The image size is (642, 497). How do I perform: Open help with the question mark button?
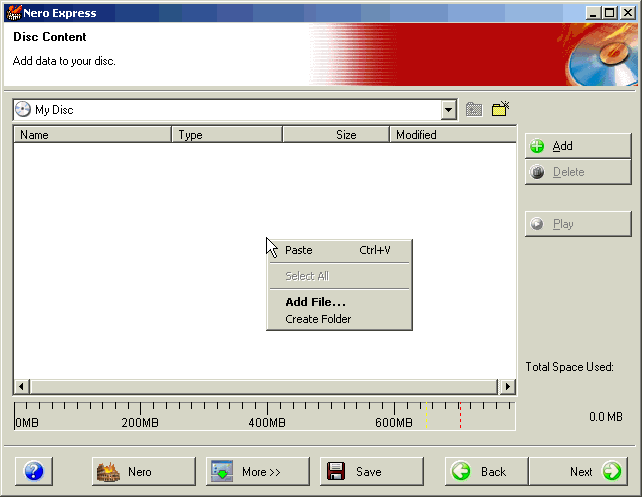click(34, 471)
